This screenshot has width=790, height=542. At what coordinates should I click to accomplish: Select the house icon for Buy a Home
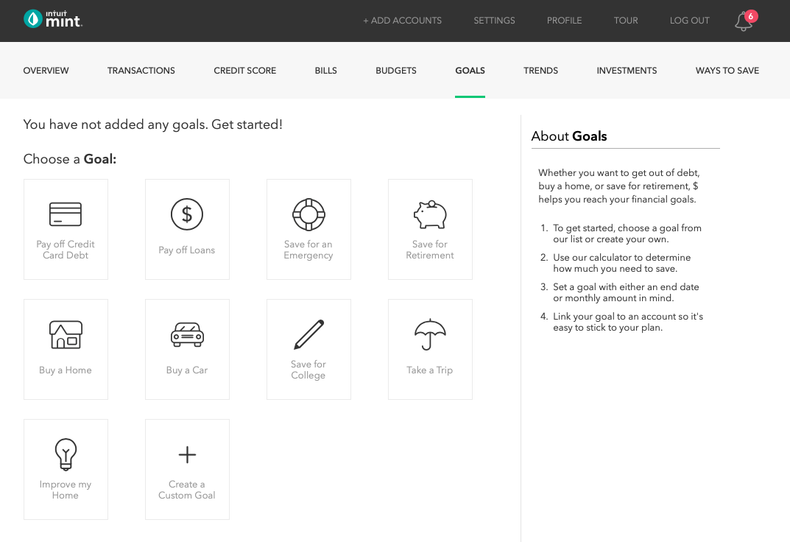point(66,334)
